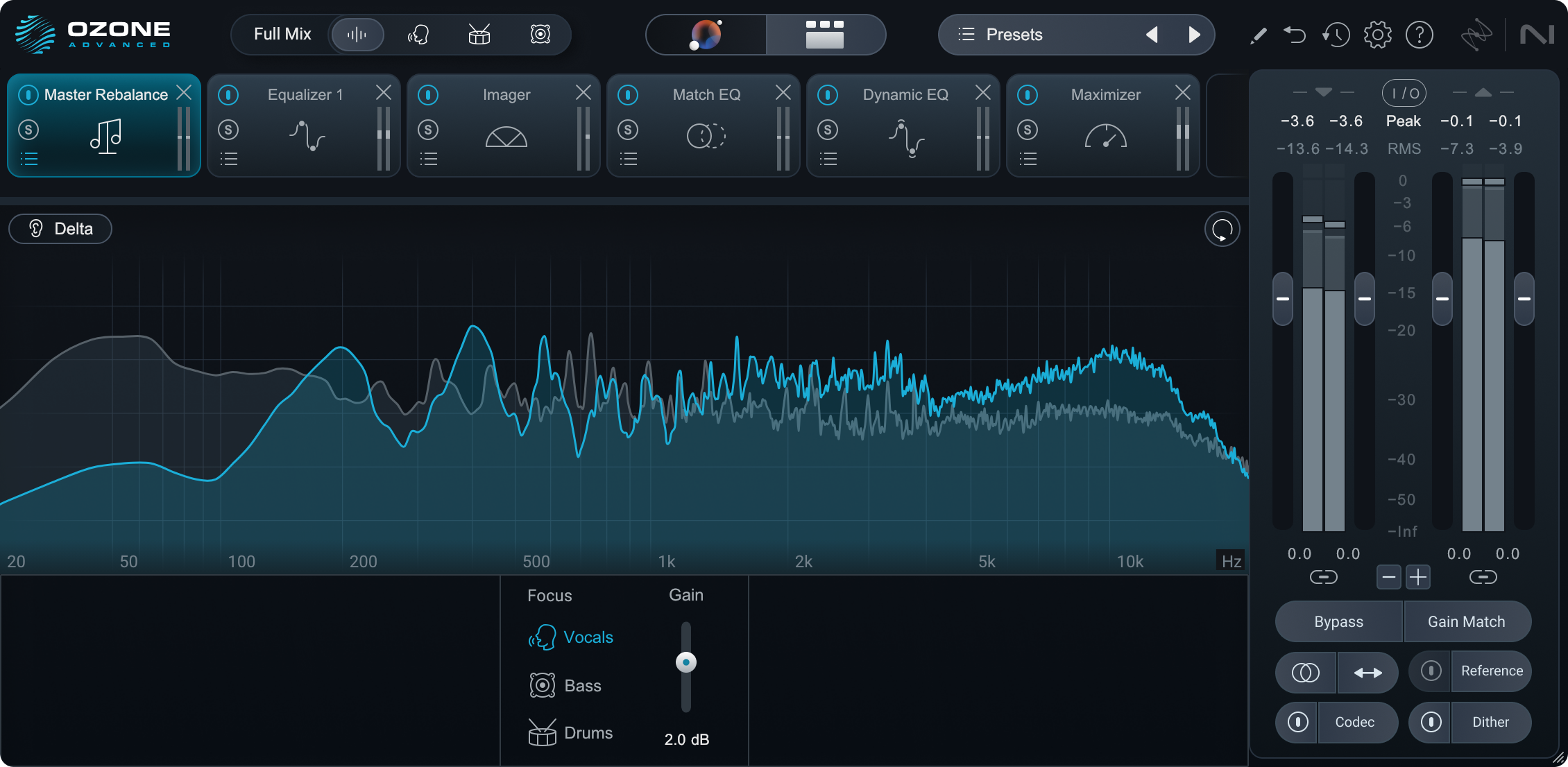Image resolution: width=1568 pixels, height=767 pixels.
Task: Click the channel swap arrows icon near Reference
Action: pyautogui.click(x=1367, y=672)
